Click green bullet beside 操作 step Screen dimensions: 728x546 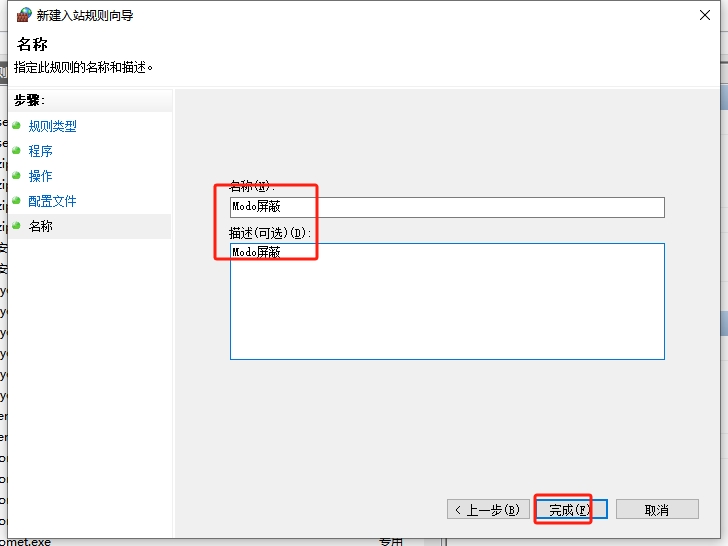click(16, 176)
